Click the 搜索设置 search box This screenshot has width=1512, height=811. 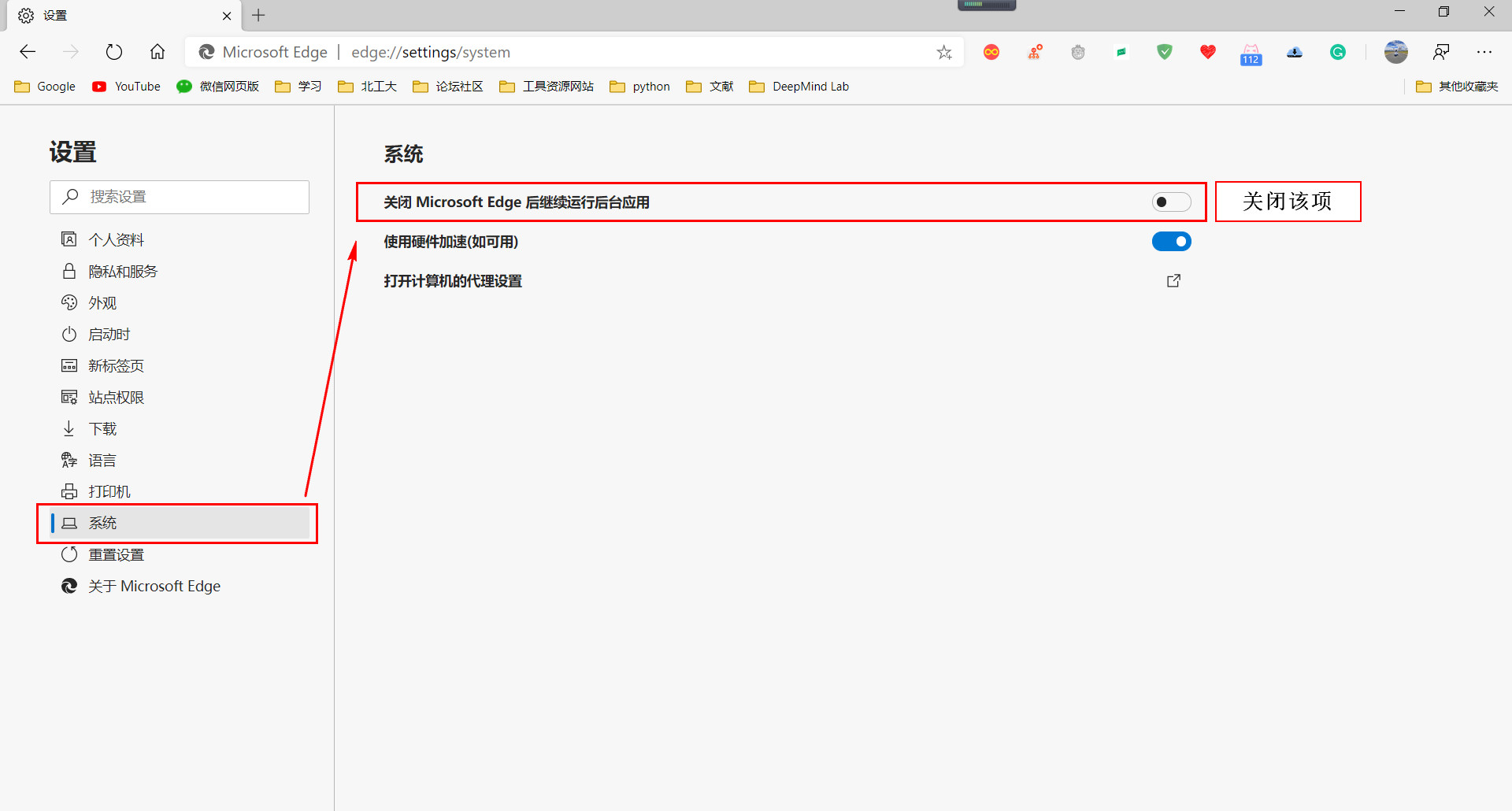[x=180, y=197]
